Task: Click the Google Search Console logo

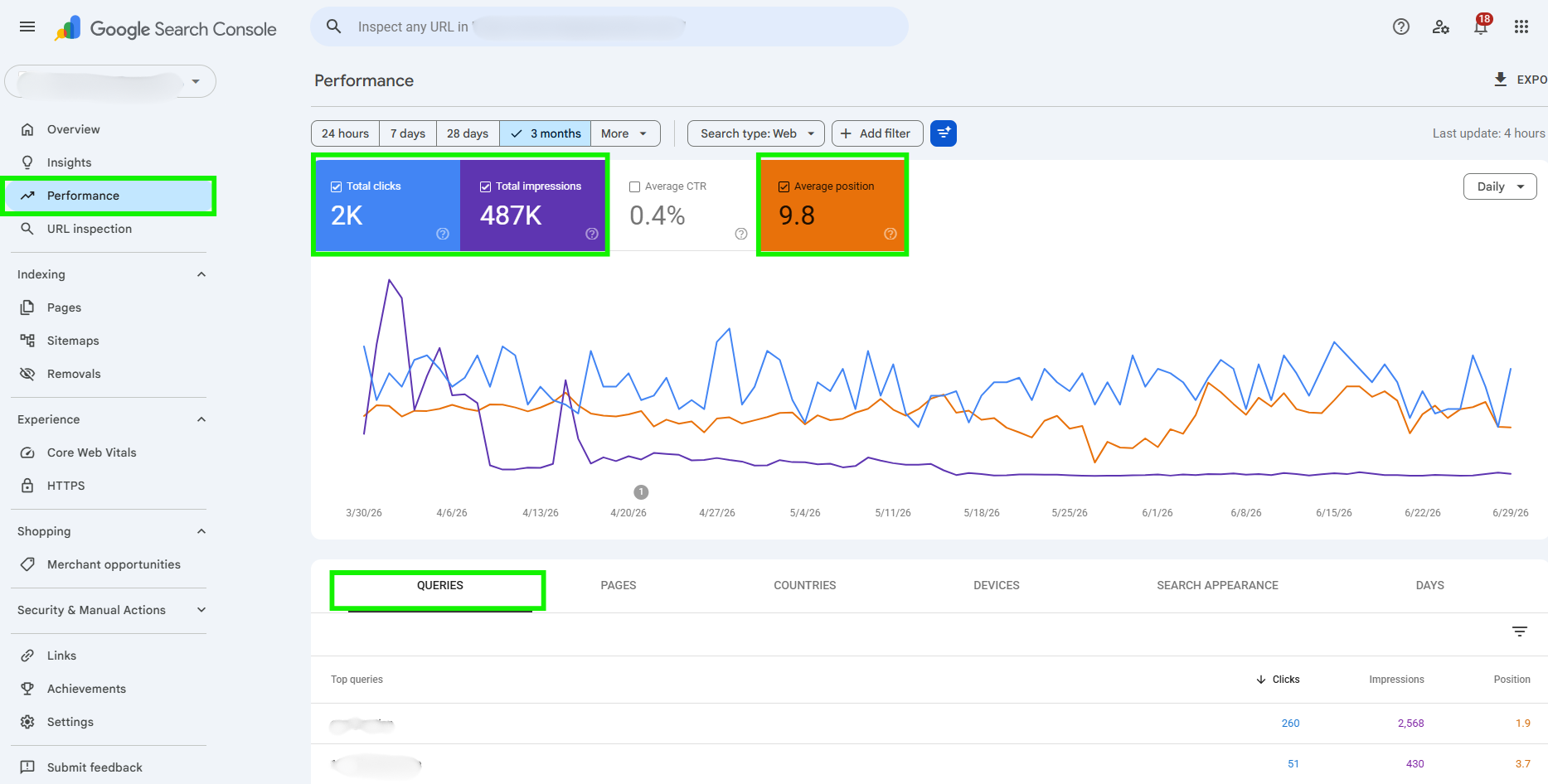Action: pyautogui.click(x=165, y=29)
